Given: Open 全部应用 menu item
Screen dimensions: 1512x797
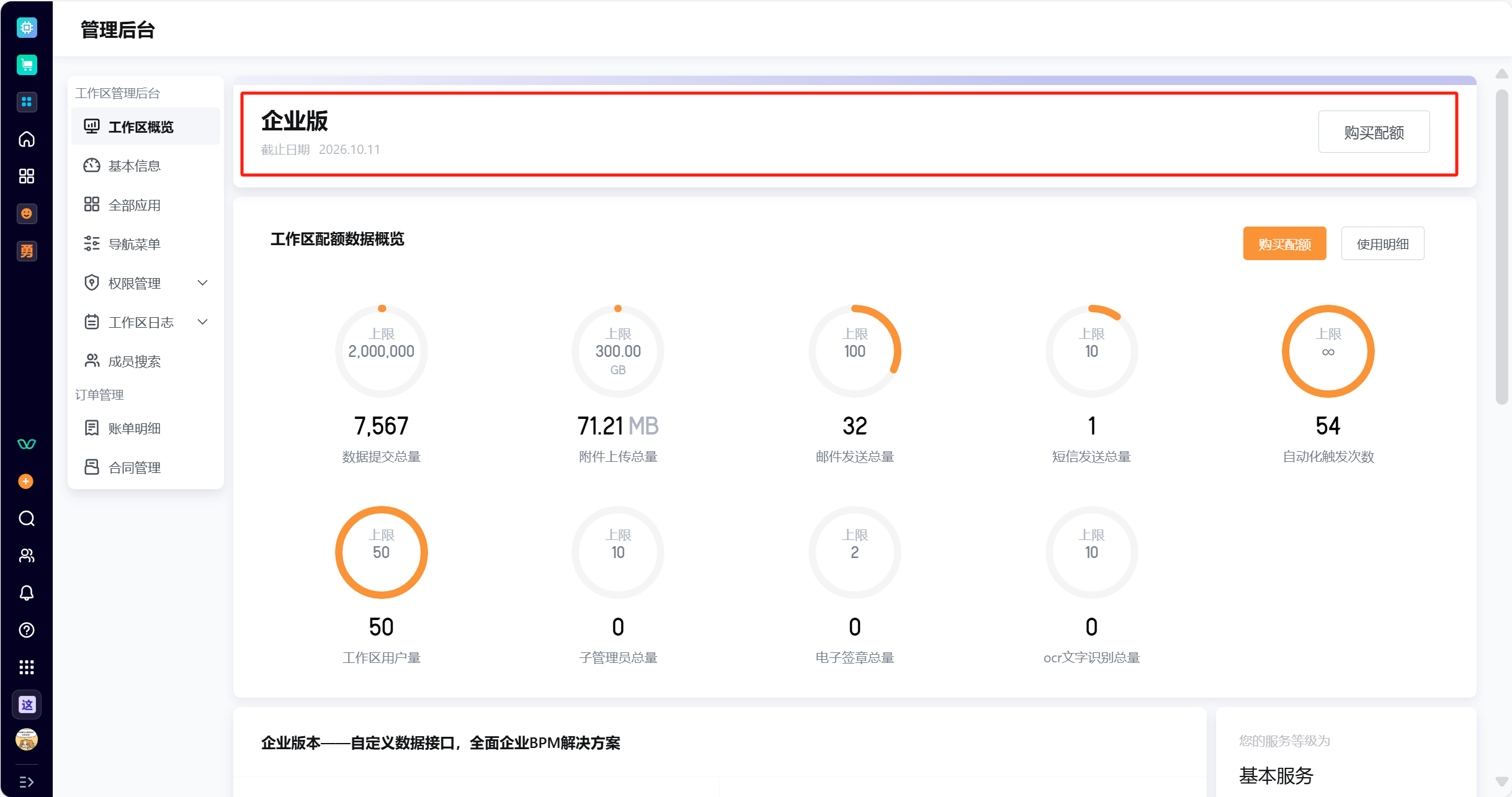Looking at the screenshot, I should click(x=146, y=205).
